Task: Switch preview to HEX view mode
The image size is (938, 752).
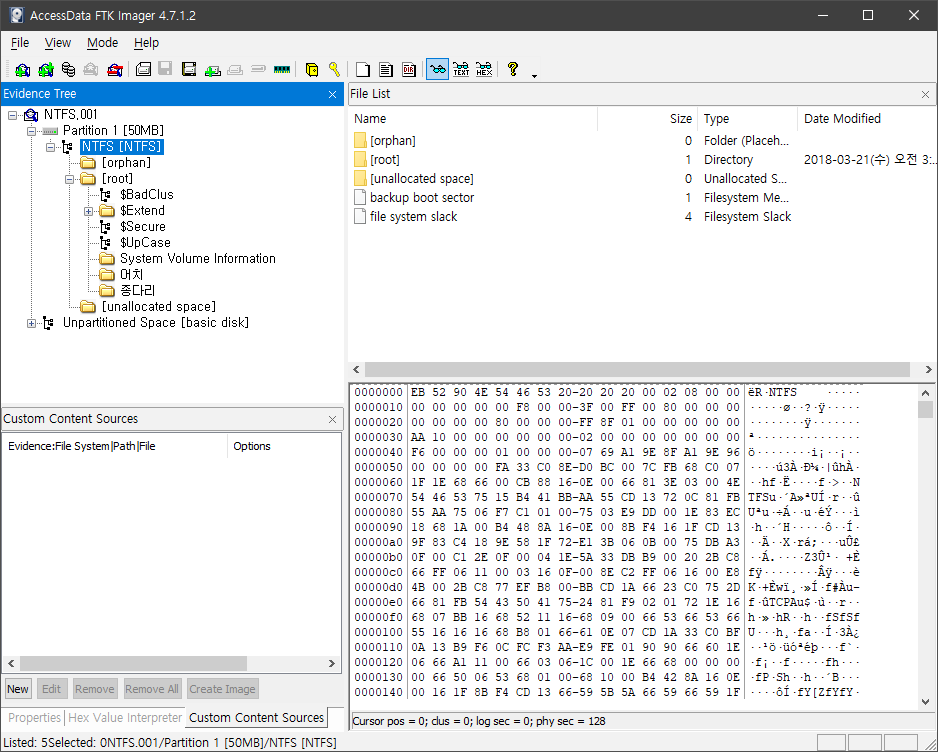Action: pos(484,69)
